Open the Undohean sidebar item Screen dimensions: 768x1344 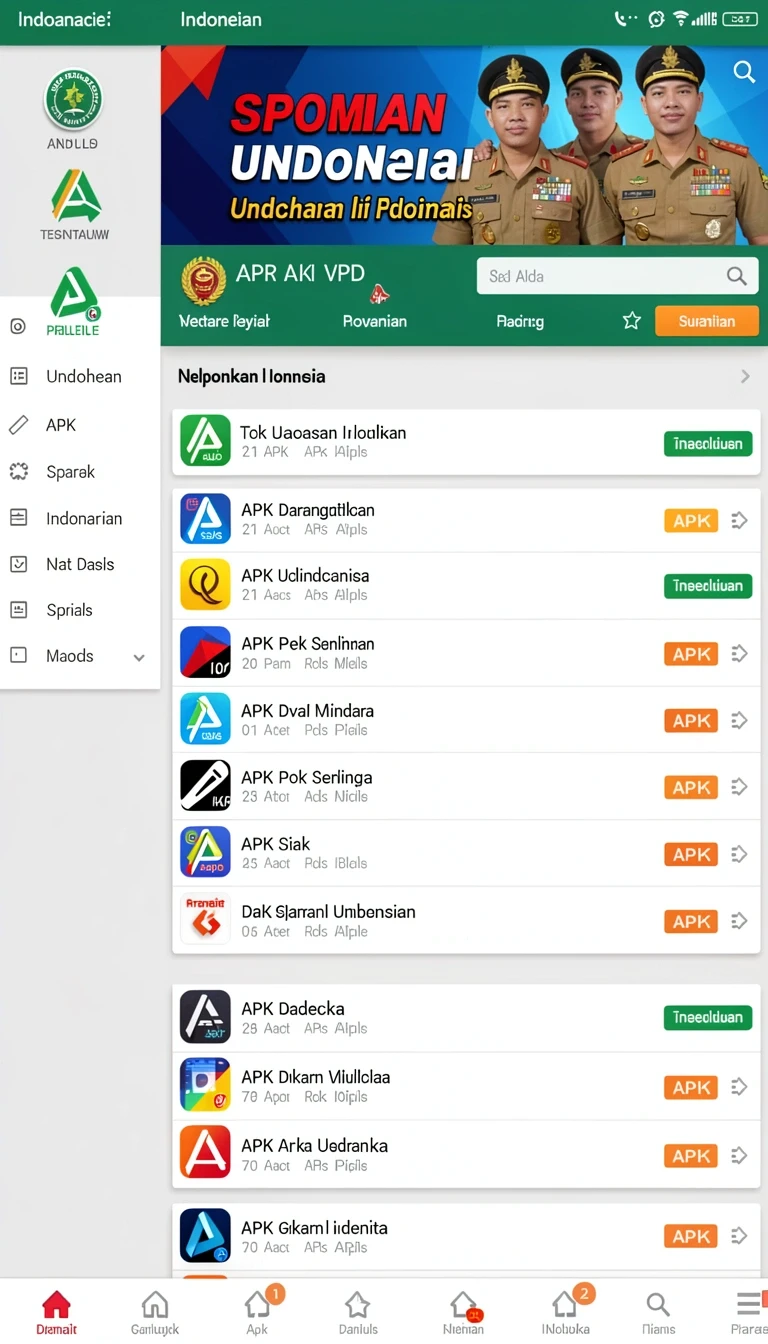tap(80, 377)
